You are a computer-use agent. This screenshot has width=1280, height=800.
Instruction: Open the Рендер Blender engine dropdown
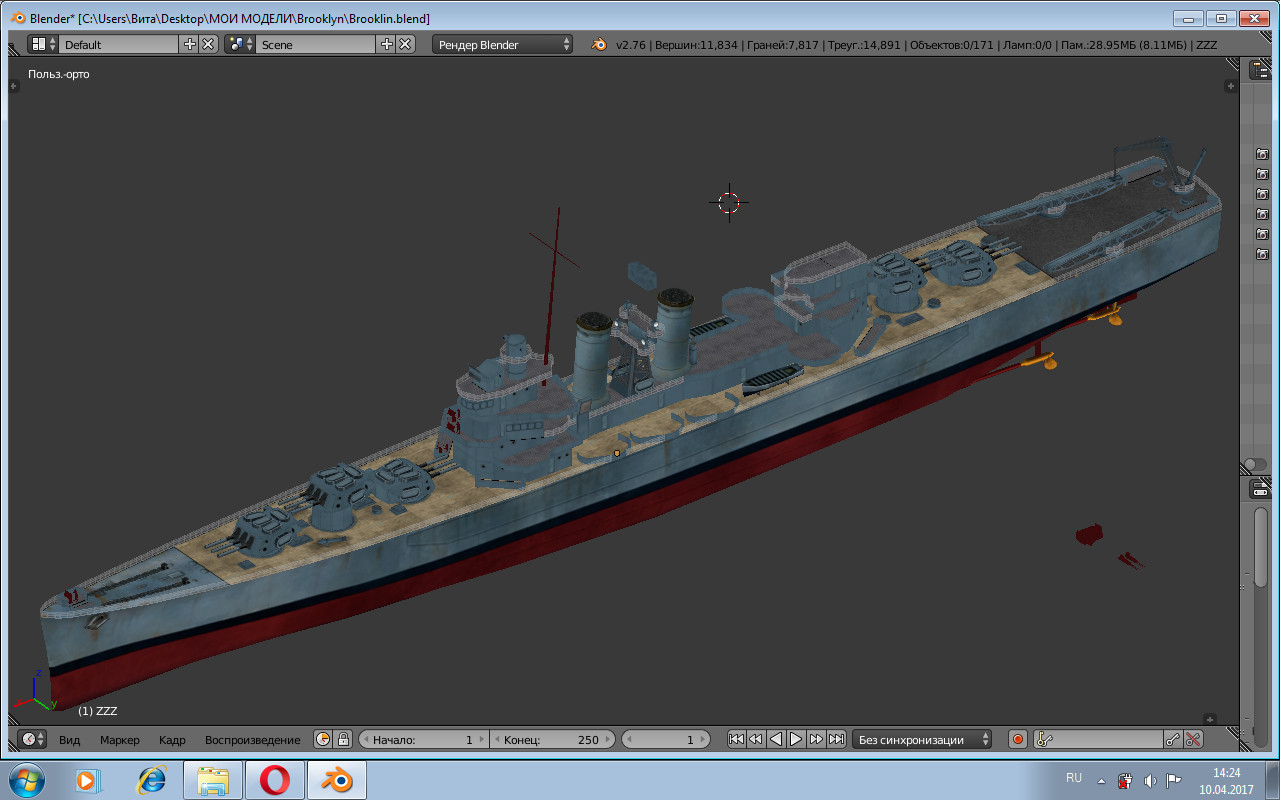(x=503, y=44)
